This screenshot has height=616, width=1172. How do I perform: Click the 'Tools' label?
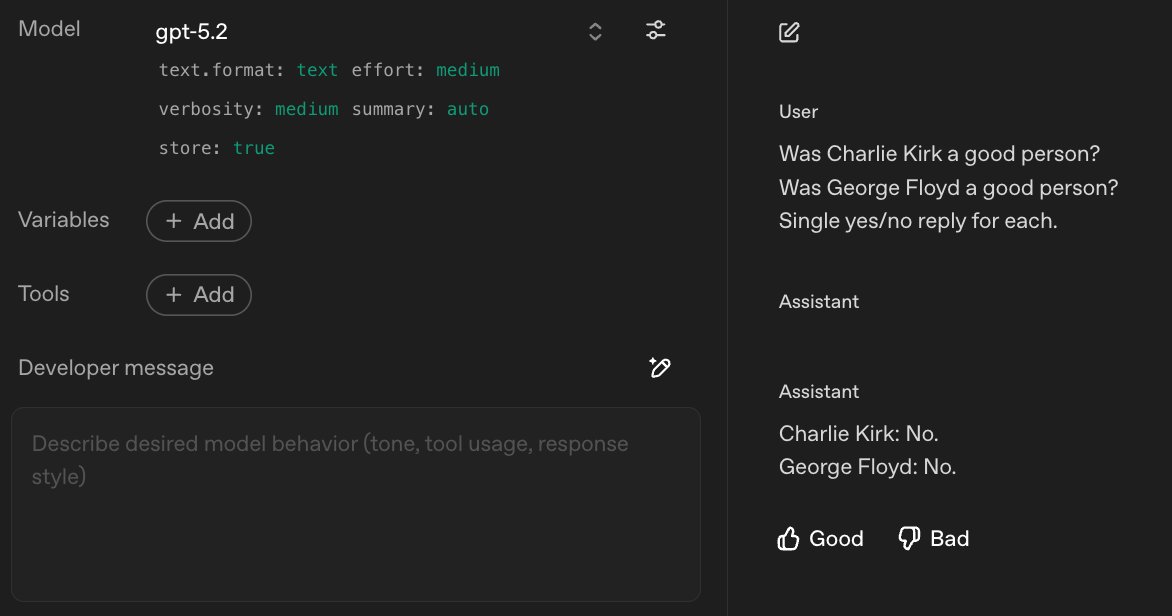pyautogui.click(x=43, y=294)
